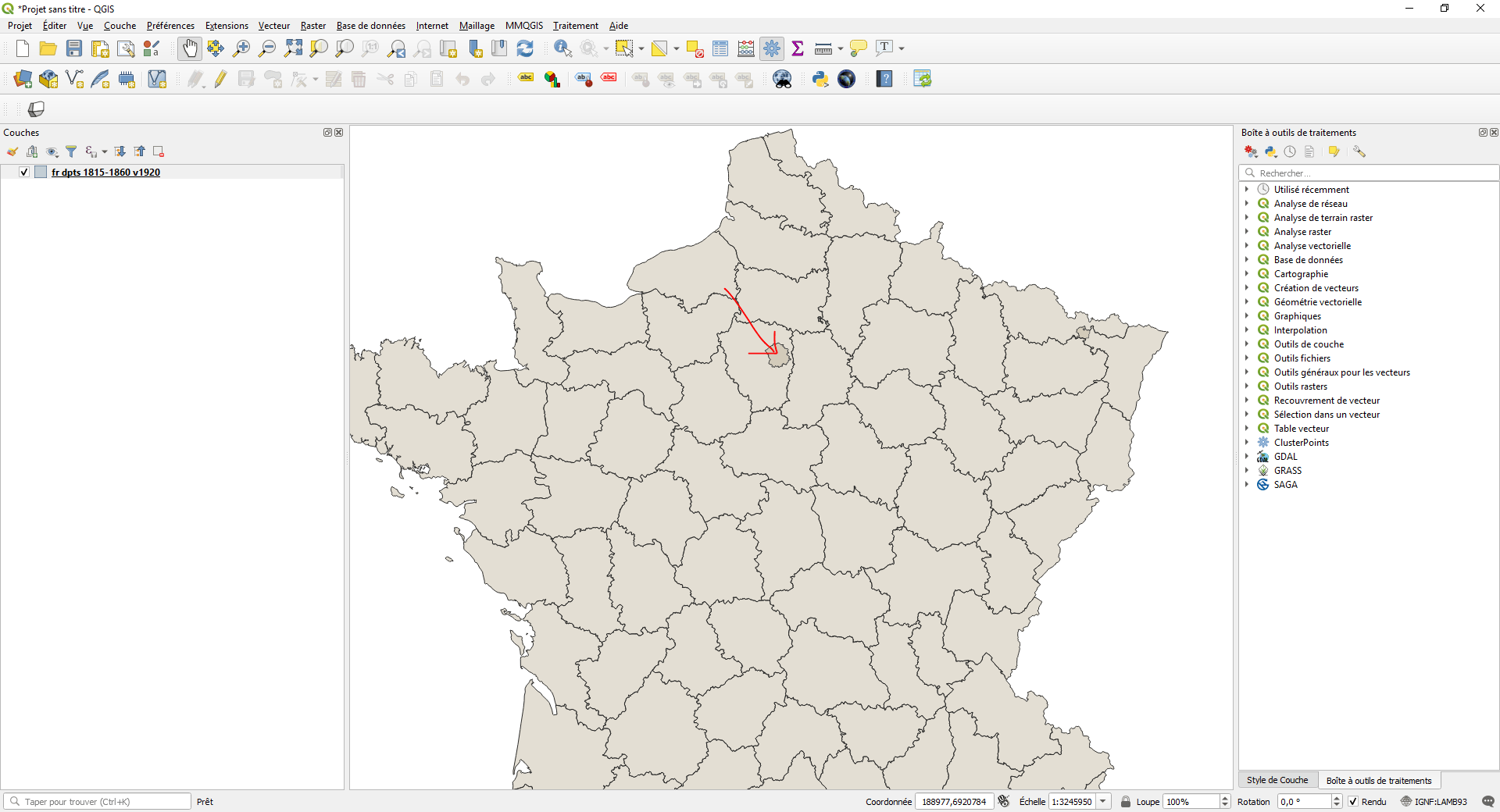Toggle the Rendu checkbox
1500x812 pixels.
click(x=1353, y=802)
